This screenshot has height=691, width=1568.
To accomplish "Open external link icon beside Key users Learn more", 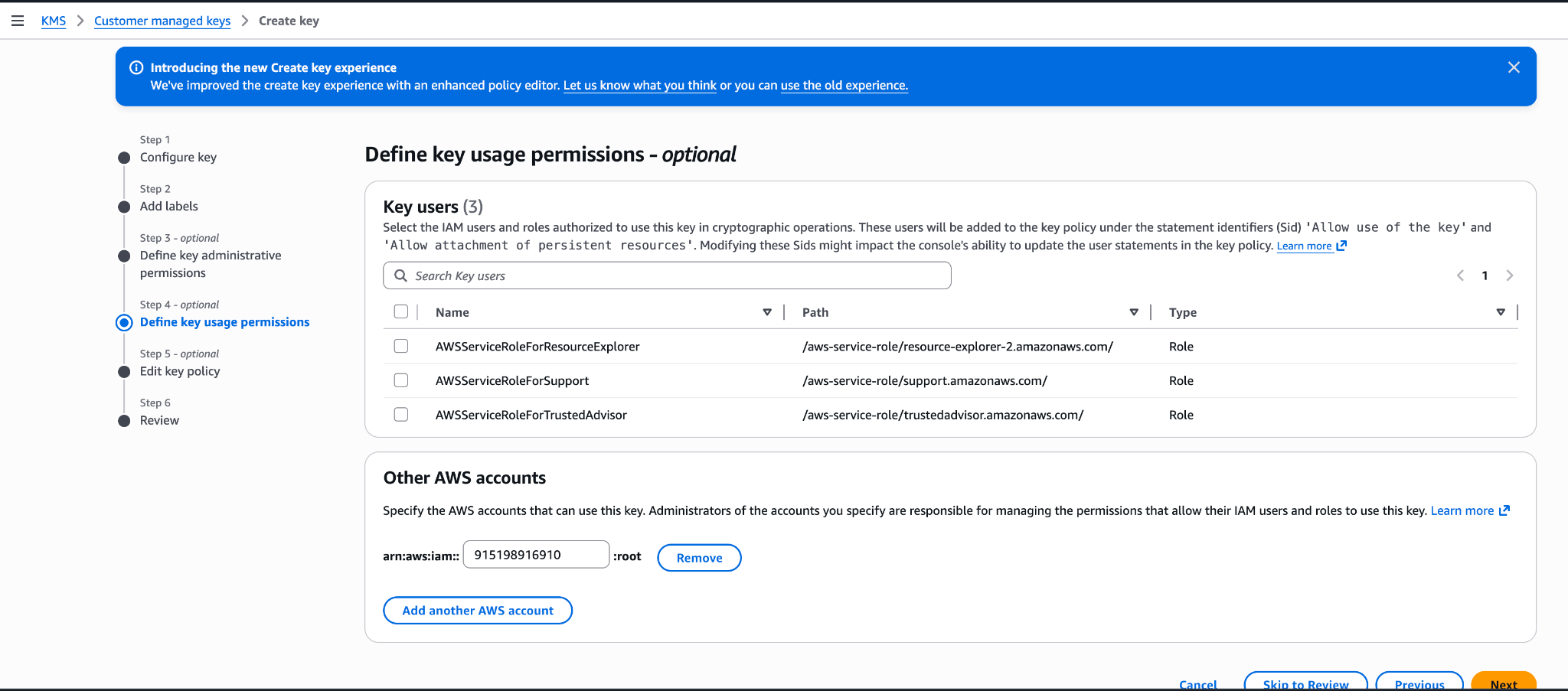I will [1341, 246].
